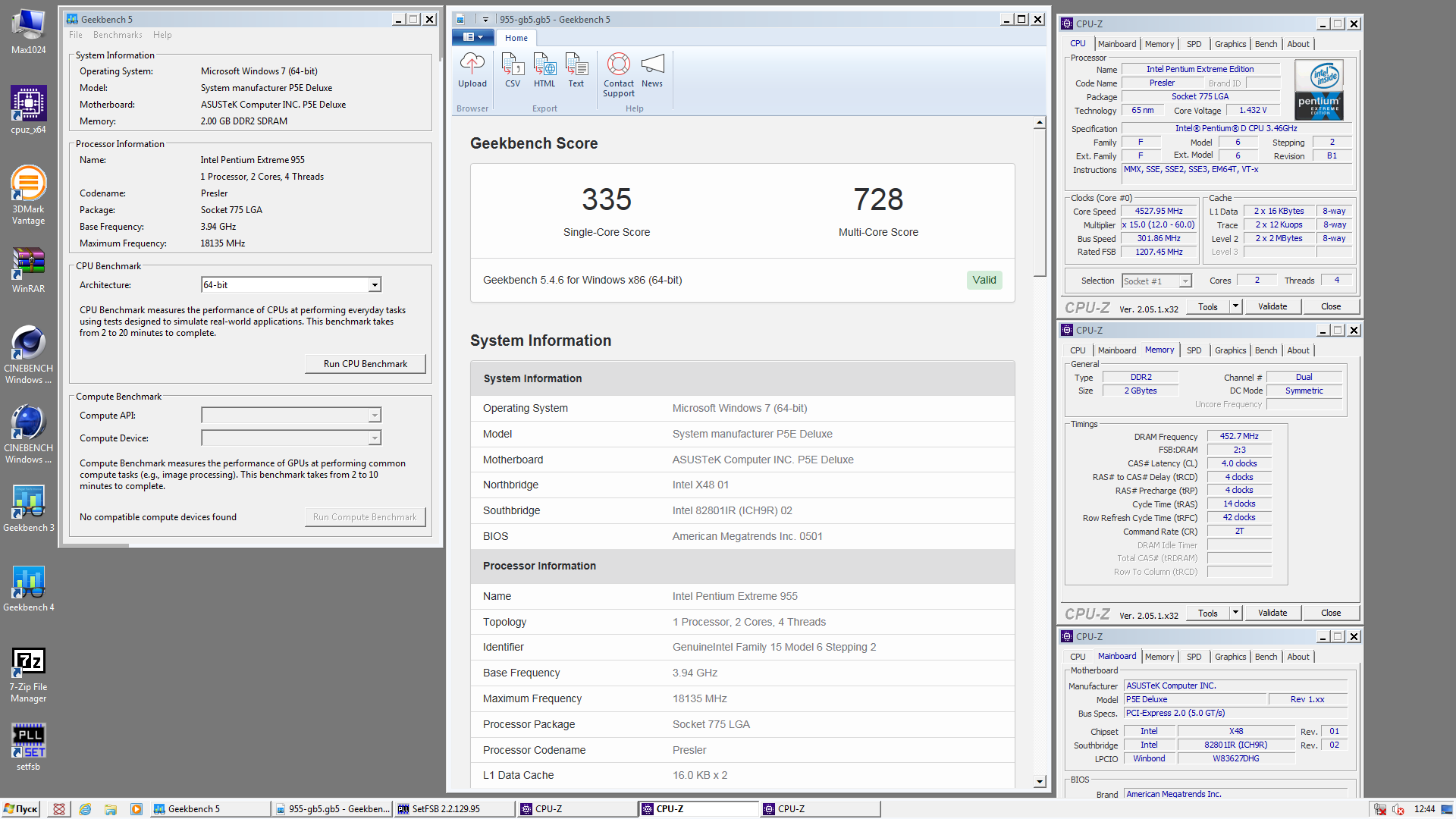Open the News icon in ribbon
The width and height of the screenshot is (1456, 819).
(652, 71)
